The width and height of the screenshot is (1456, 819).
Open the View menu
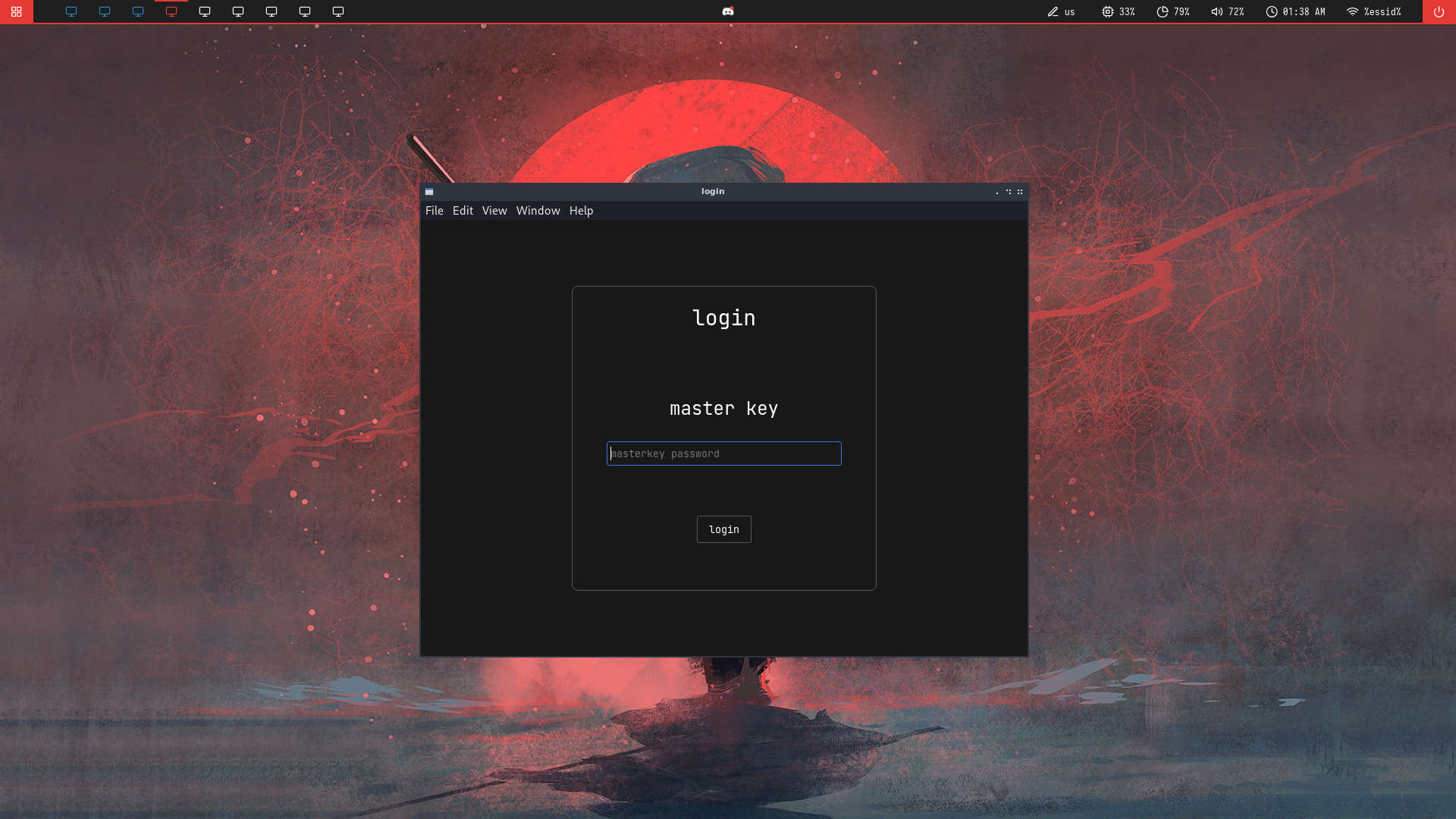494,211
